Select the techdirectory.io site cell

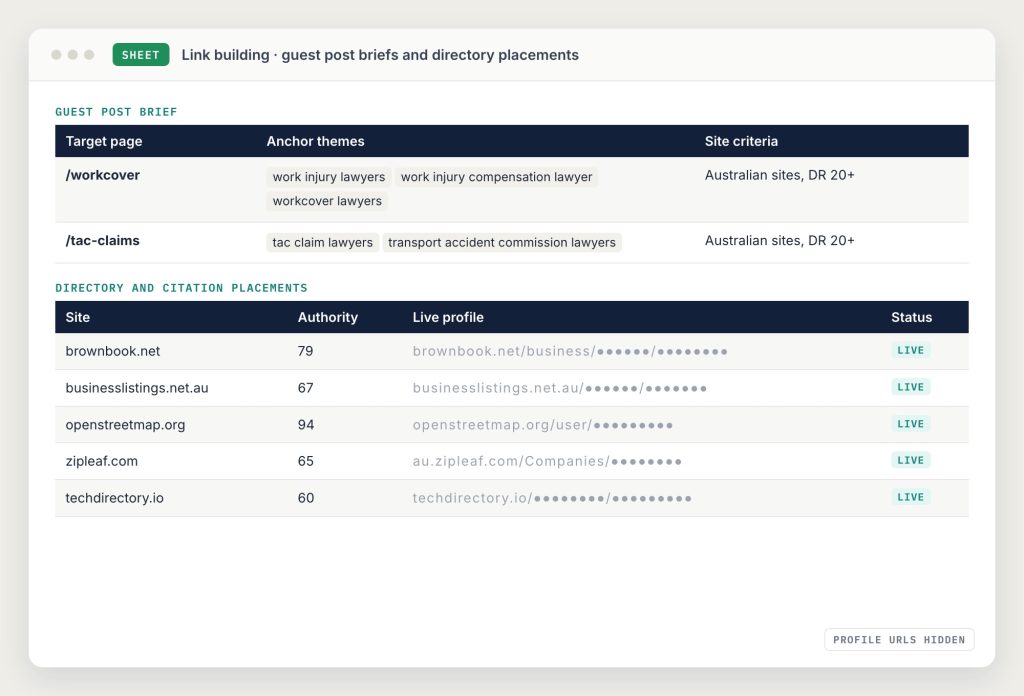(114, 498)
